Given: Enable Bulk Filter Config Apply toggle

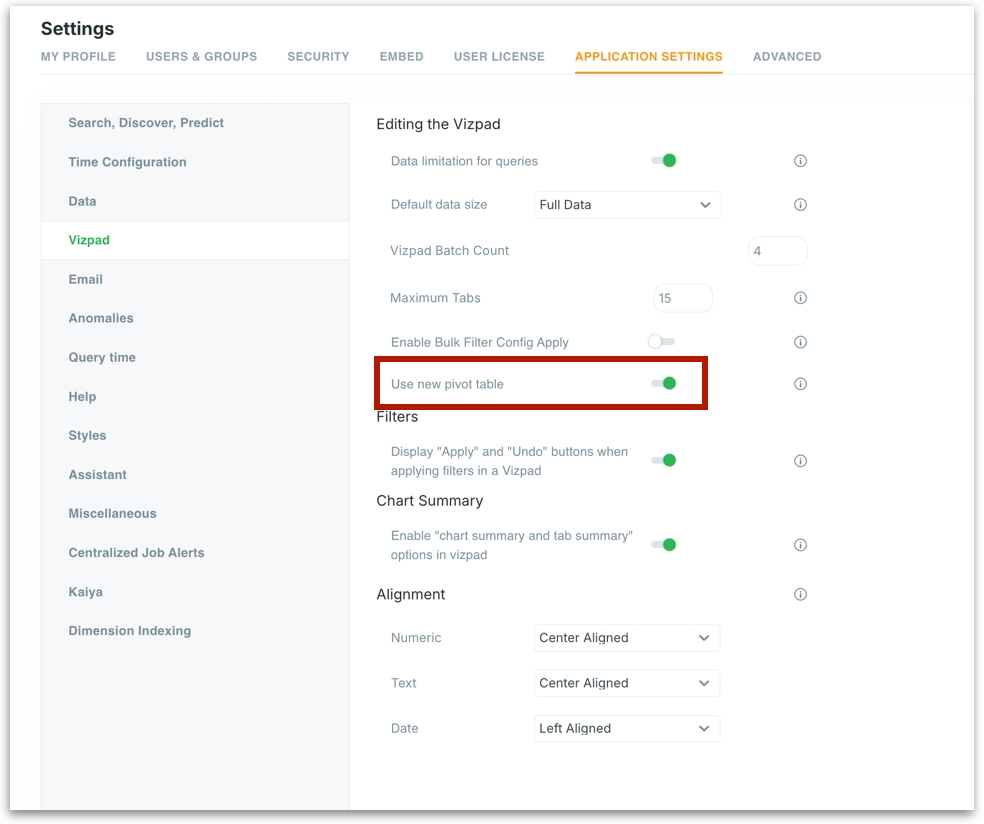Looking at the screenshot, I should coord(661,342).
